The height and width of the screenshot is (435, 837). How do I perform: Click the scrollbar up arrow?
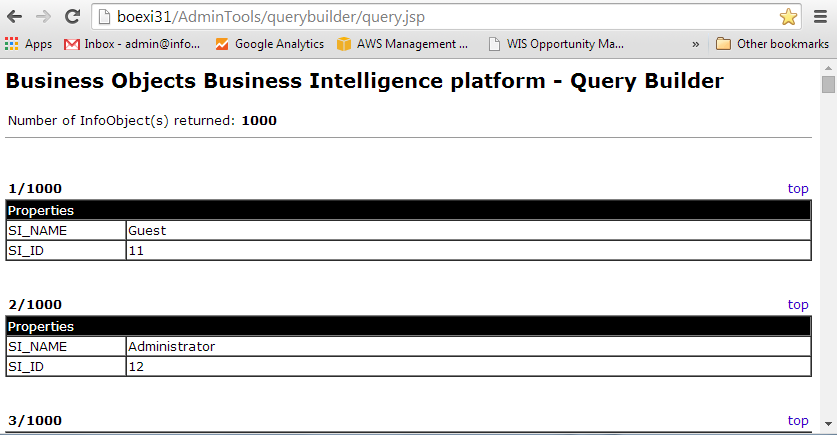(x=828, y=68)
